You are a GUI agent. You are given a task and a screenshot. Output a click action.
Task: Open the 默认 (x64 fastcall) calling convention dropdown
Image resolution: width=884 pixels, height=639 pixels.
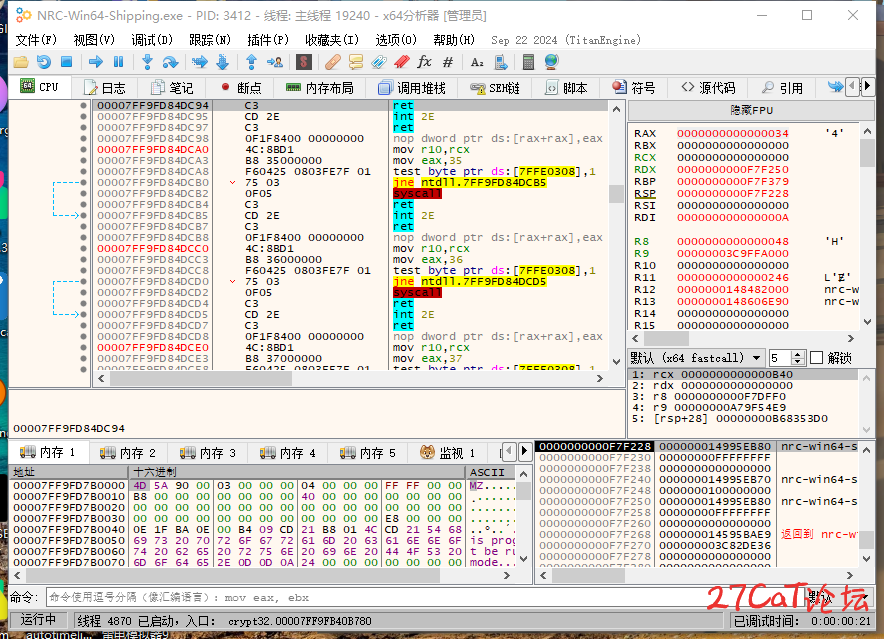click(x=698, y=358)
